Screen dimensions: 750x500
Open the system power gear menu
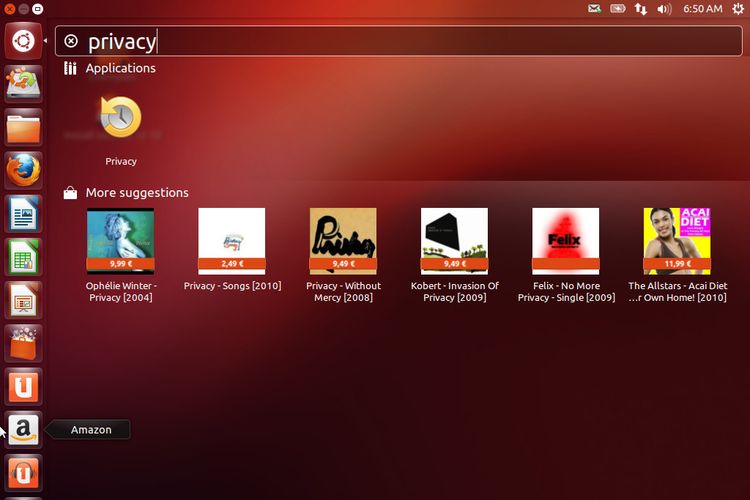738,9
